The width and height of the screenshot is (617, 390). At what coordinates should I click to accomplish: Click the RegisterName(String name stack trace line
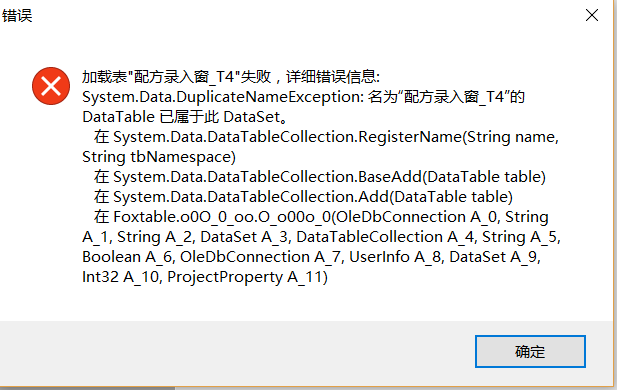pos(326,137)
